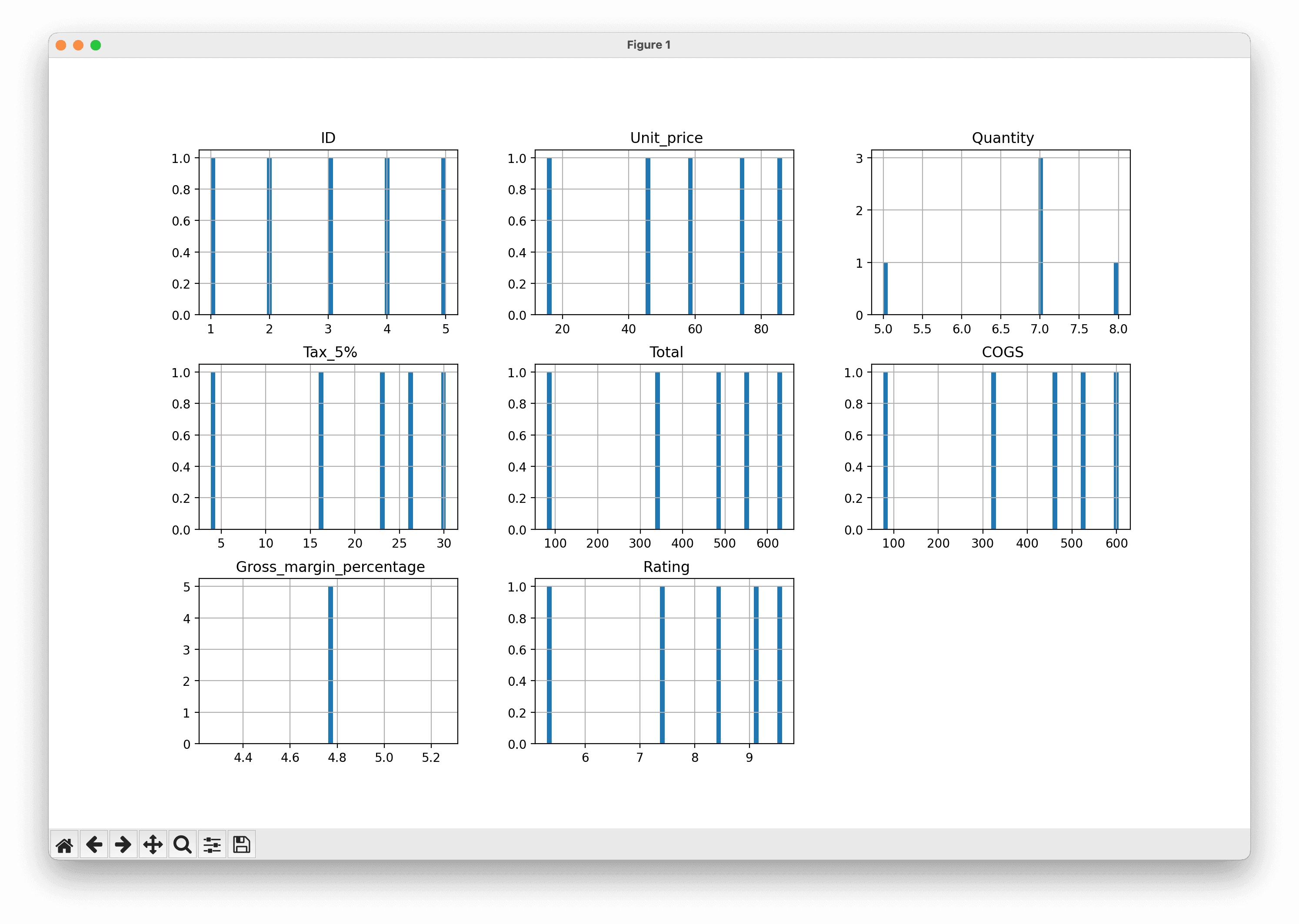Click Quantity histogram bar at 7.0
The height and width of the screenshot is (924, 1299).
[1041, 236]
